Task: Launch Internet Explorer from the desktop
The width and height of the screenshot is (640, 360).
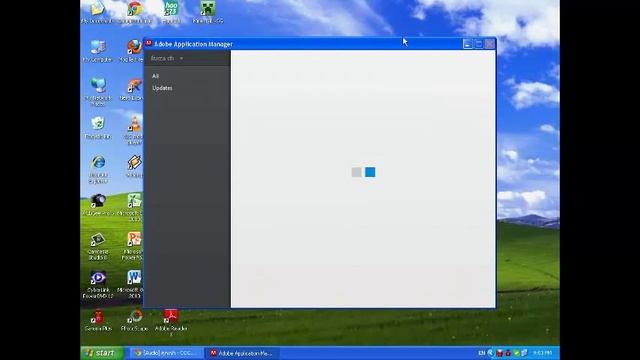Action: pyautogui.click(x=98, y=169)
